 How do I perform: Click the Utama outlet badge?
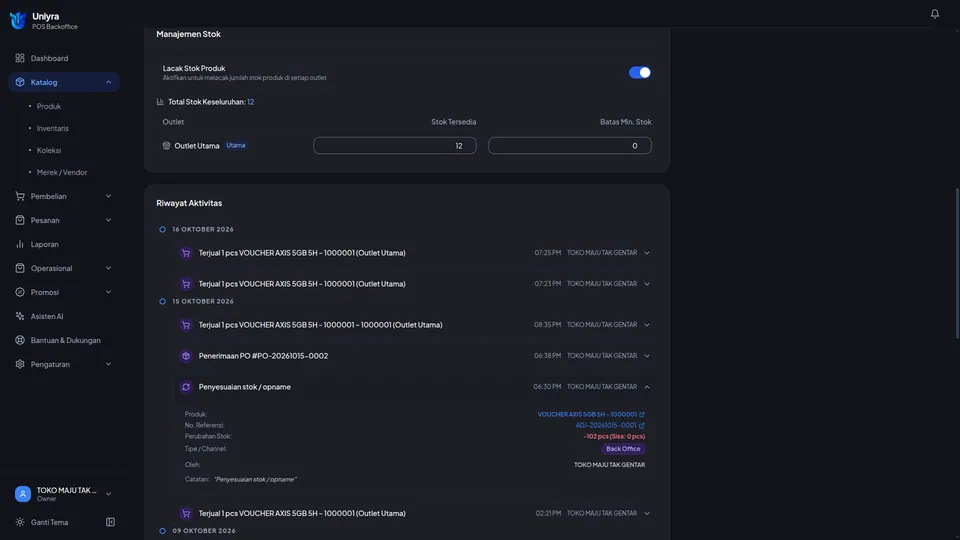click(x=236, y=145)
